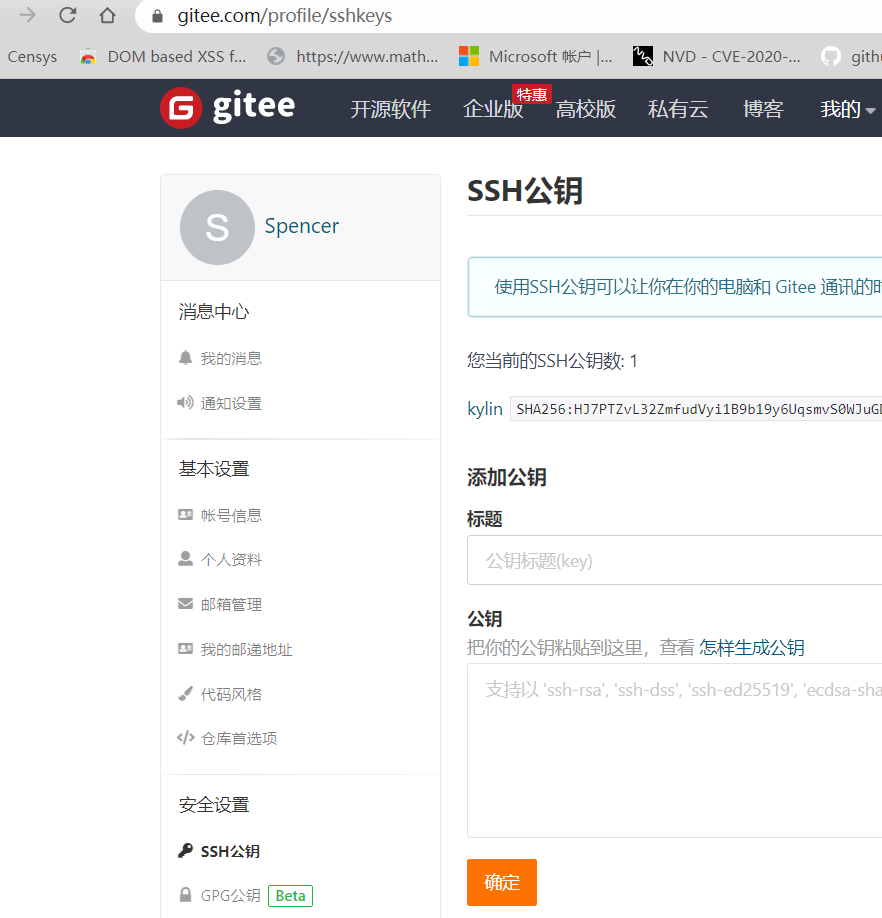Focus the 公钥标题(key) title field

pos(674,560)
